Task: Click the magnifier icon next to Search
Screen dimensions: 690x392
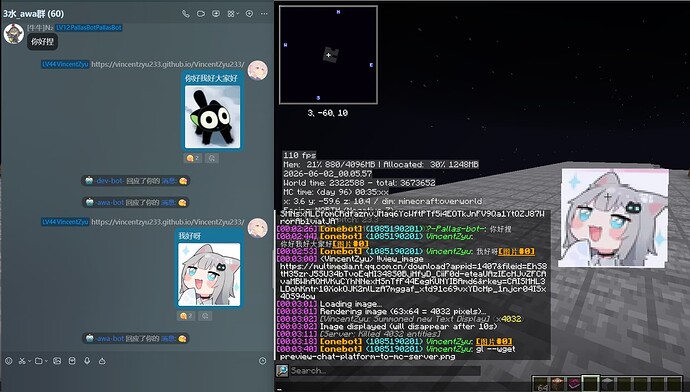Action: (x=282, y=370)
